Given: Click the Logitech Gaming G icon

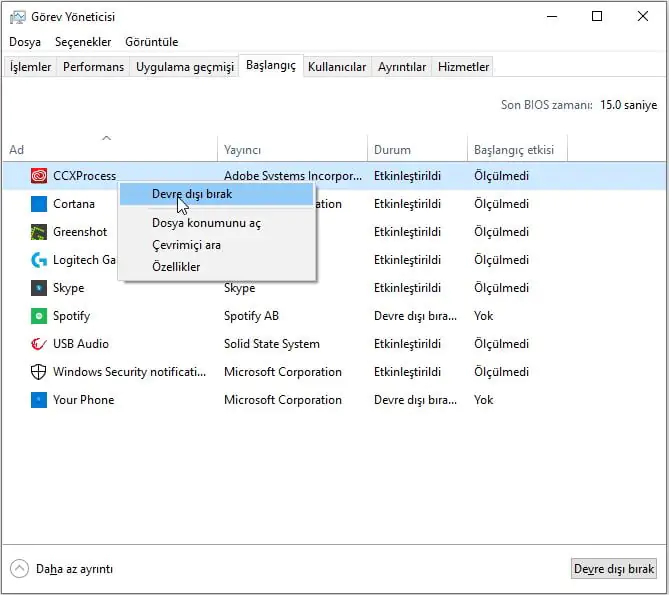Looking at the screenshot, I should [x=39, y=260].
